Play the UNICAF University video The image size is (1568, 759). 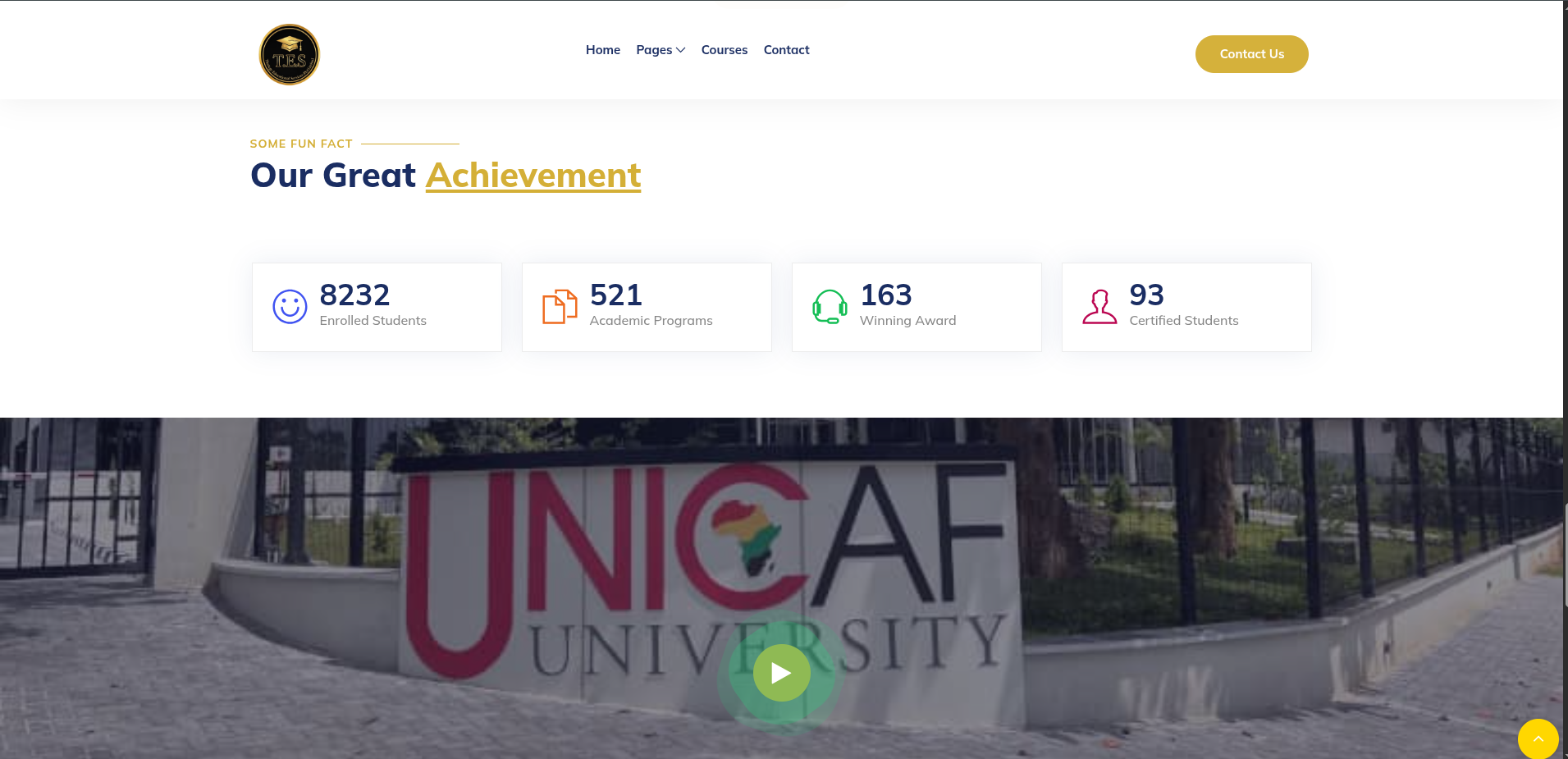click(781, 673)
